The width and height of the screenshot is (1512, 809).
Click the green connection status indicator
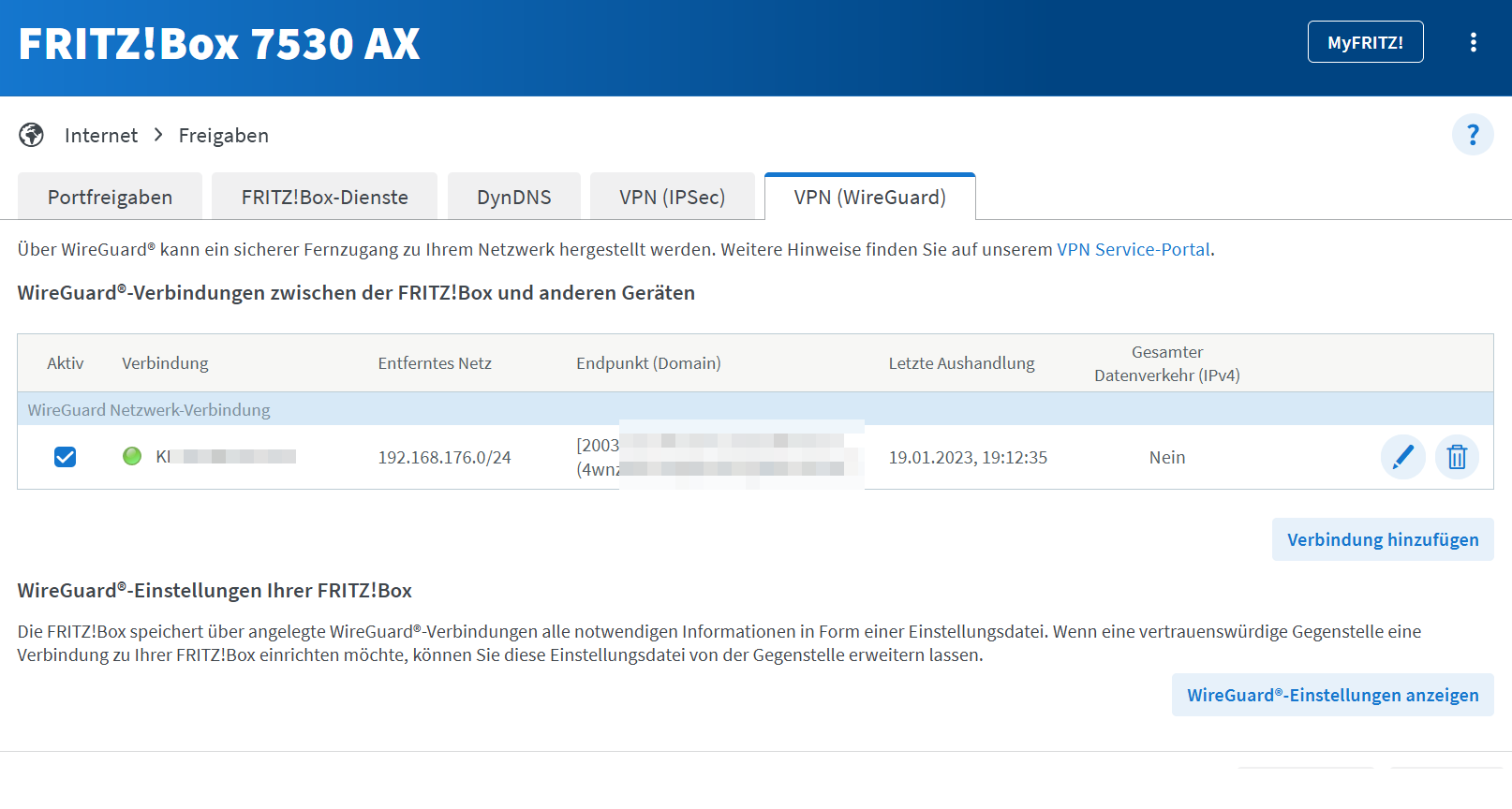[x=132, y=456]
